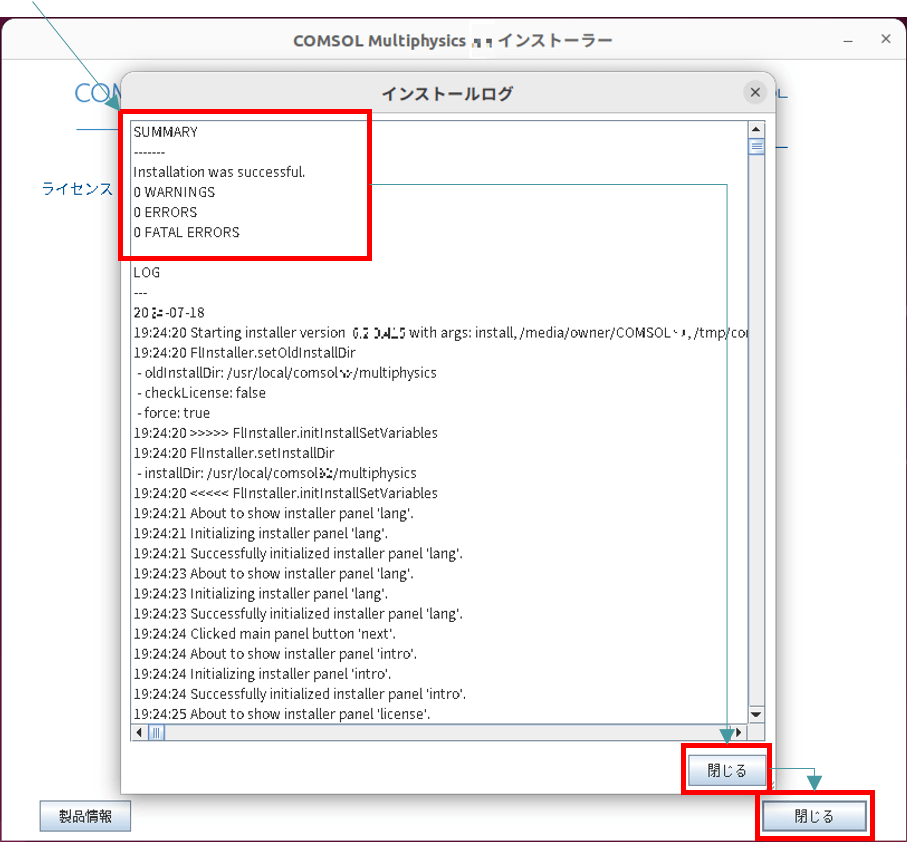Click the vertical scrollbar up arrow
The height and width of the screenshot is (843, 907).
[x=756, y=129]
